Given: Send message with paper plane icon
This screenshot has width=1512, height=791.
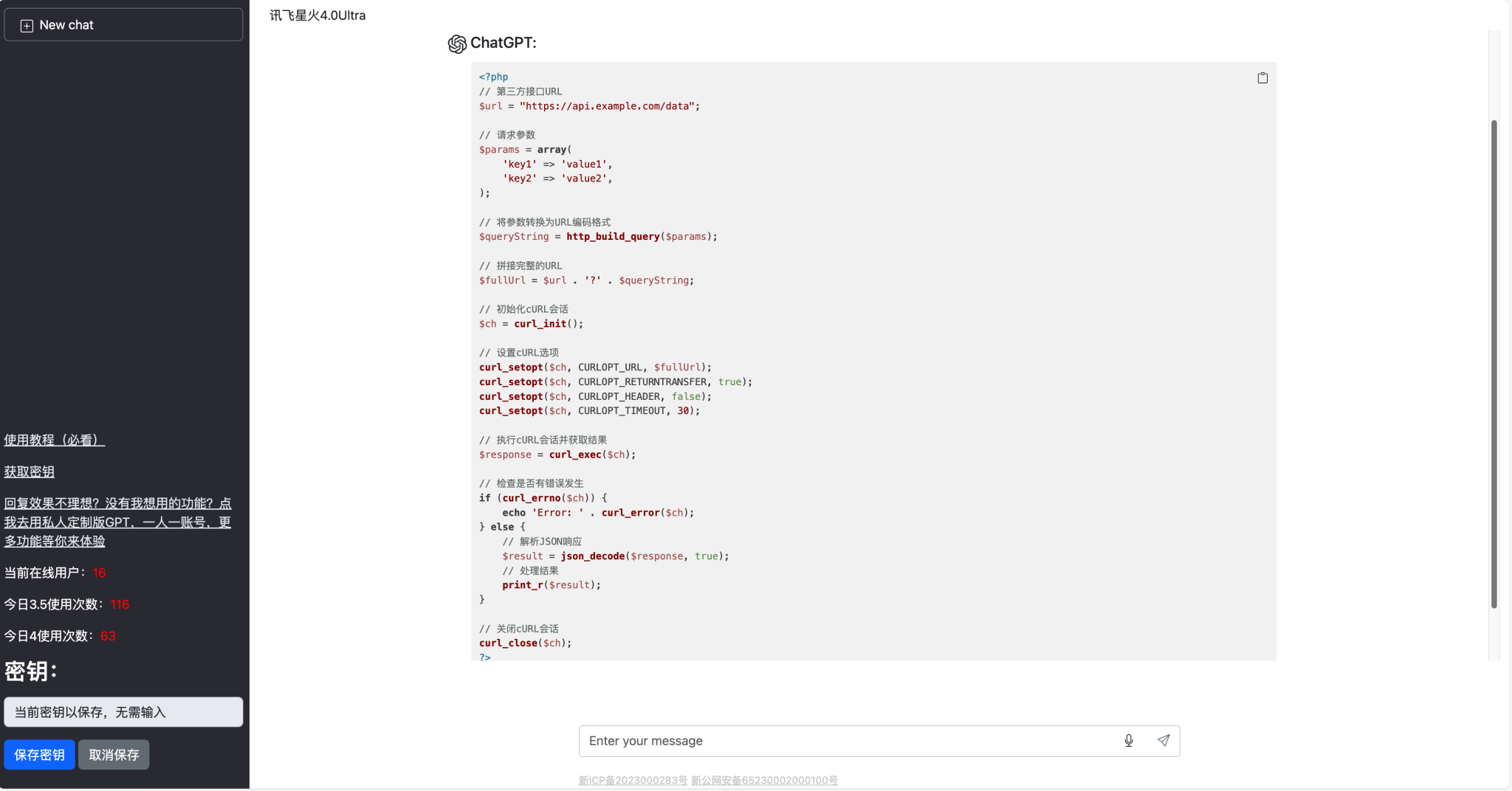Looking at the screenshot, I should [x=1164, y=741].
